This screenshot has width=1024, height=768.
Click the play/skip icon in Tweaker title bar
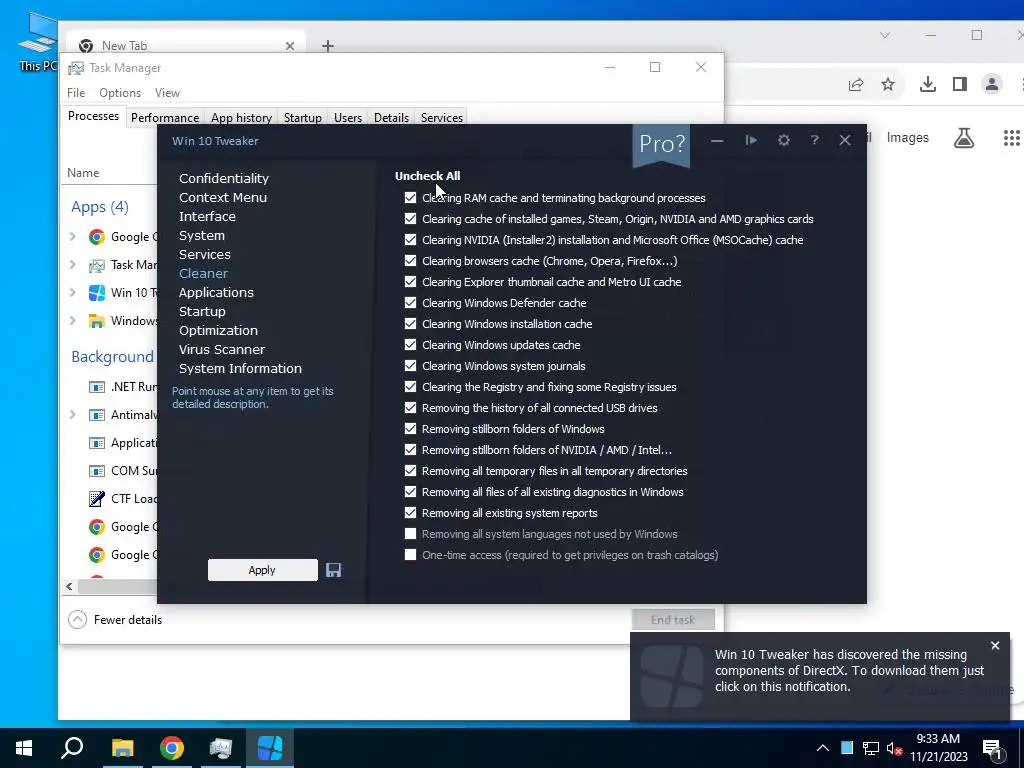[751, 140]
